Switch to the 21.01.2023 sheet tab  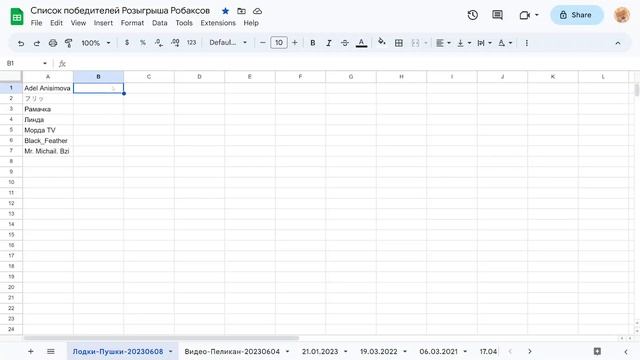click(320, 351)
